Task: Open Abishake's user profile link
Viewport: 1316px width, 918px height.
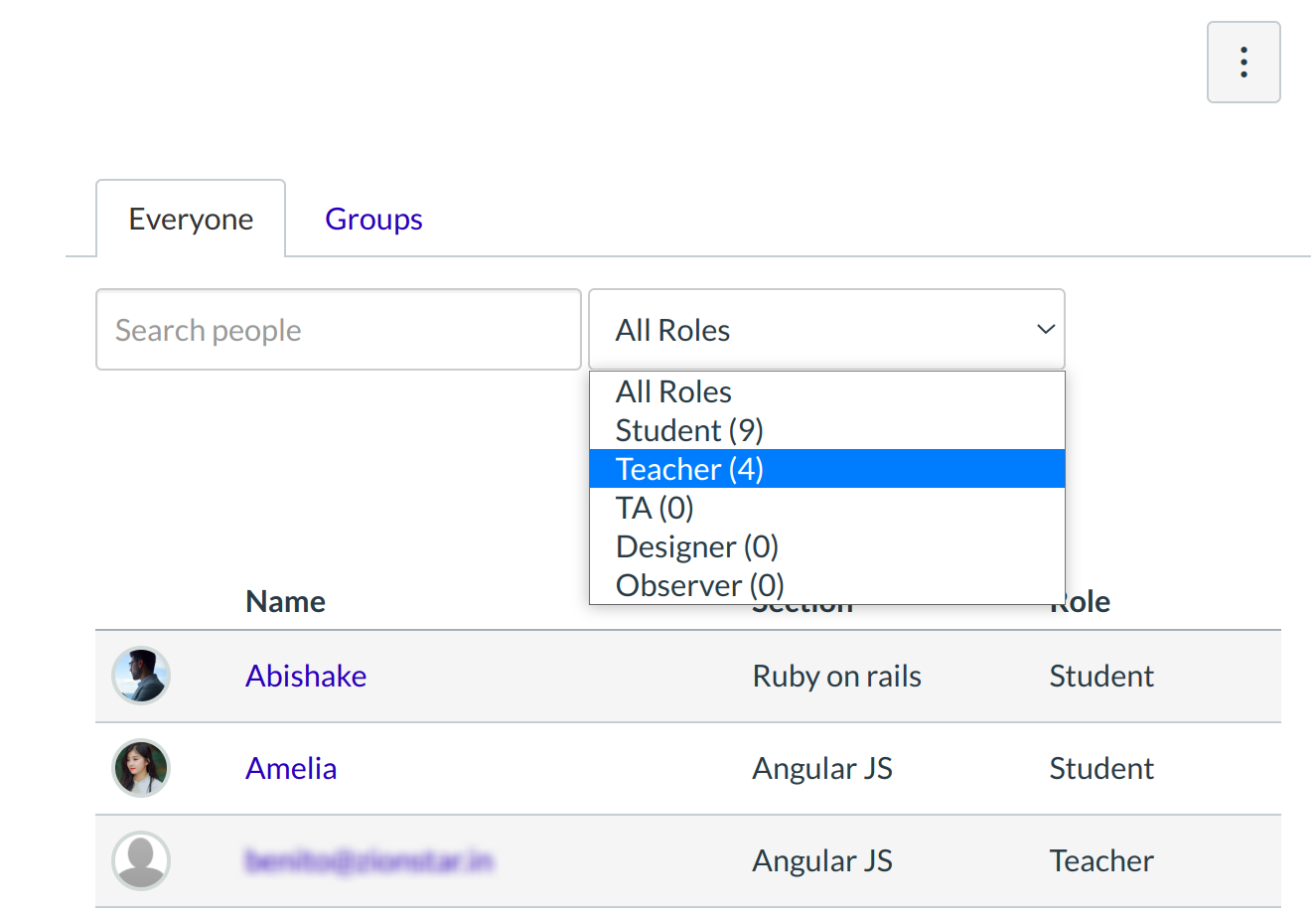Action: point(306,676)
